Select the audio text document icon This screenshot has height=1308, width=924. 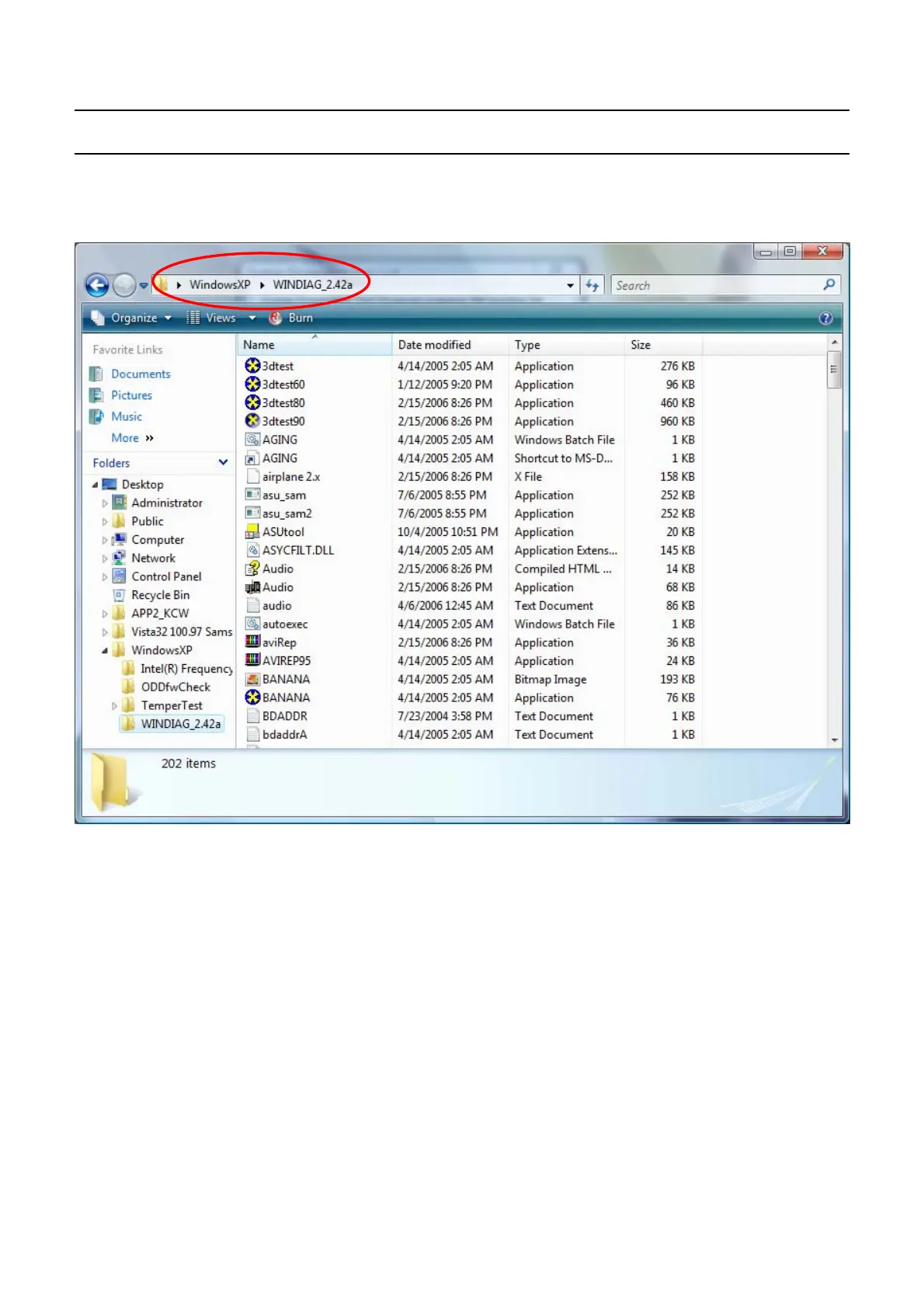[x=252, y=606]
